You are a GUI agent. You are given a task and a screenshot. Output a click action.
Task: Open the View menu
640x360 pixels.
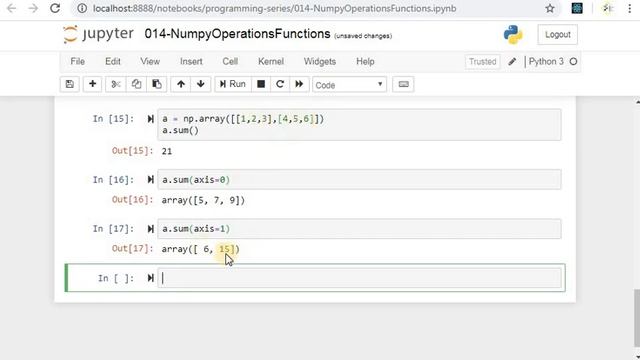pos(150,62)
